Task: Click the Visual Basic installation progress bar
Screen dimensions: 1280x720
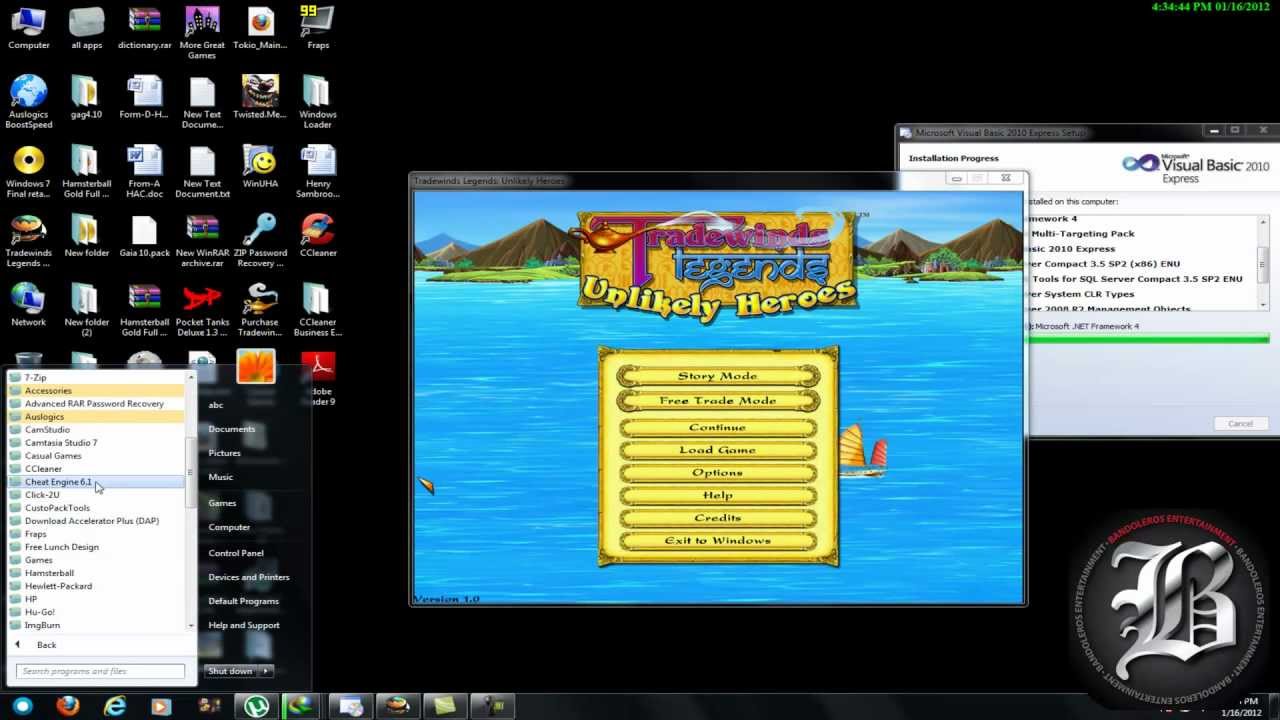Action: pos(1148,340)
